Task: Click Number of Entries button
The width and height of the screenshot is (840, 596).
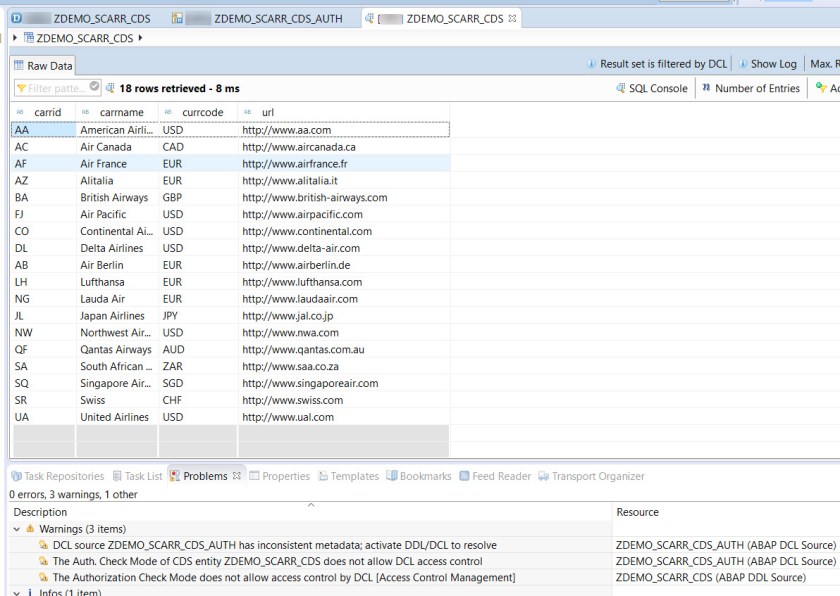Action: pos(749,88)
